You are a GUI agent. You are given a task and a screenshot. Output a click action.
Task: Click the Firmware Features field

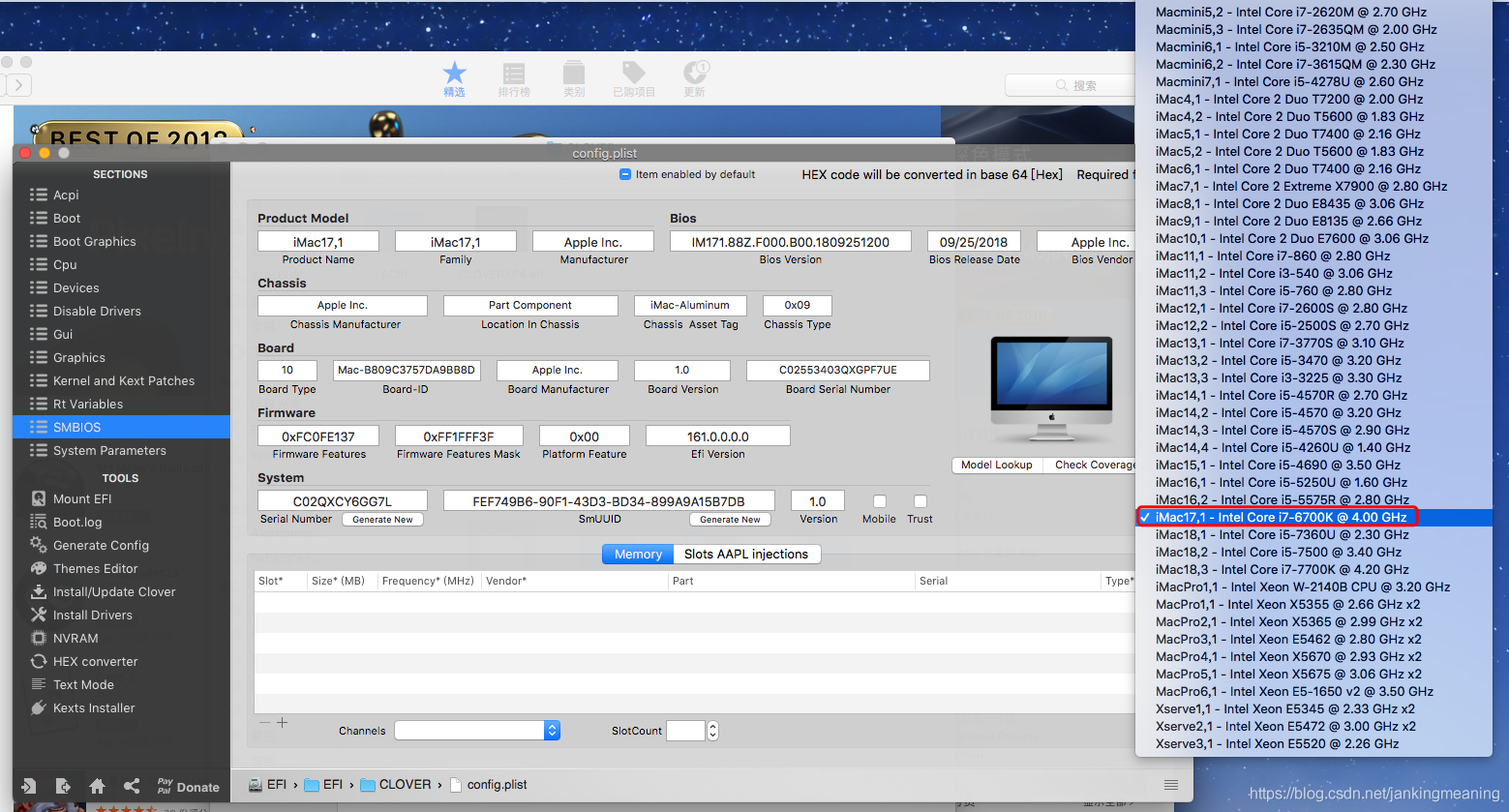tap(318, 436)
